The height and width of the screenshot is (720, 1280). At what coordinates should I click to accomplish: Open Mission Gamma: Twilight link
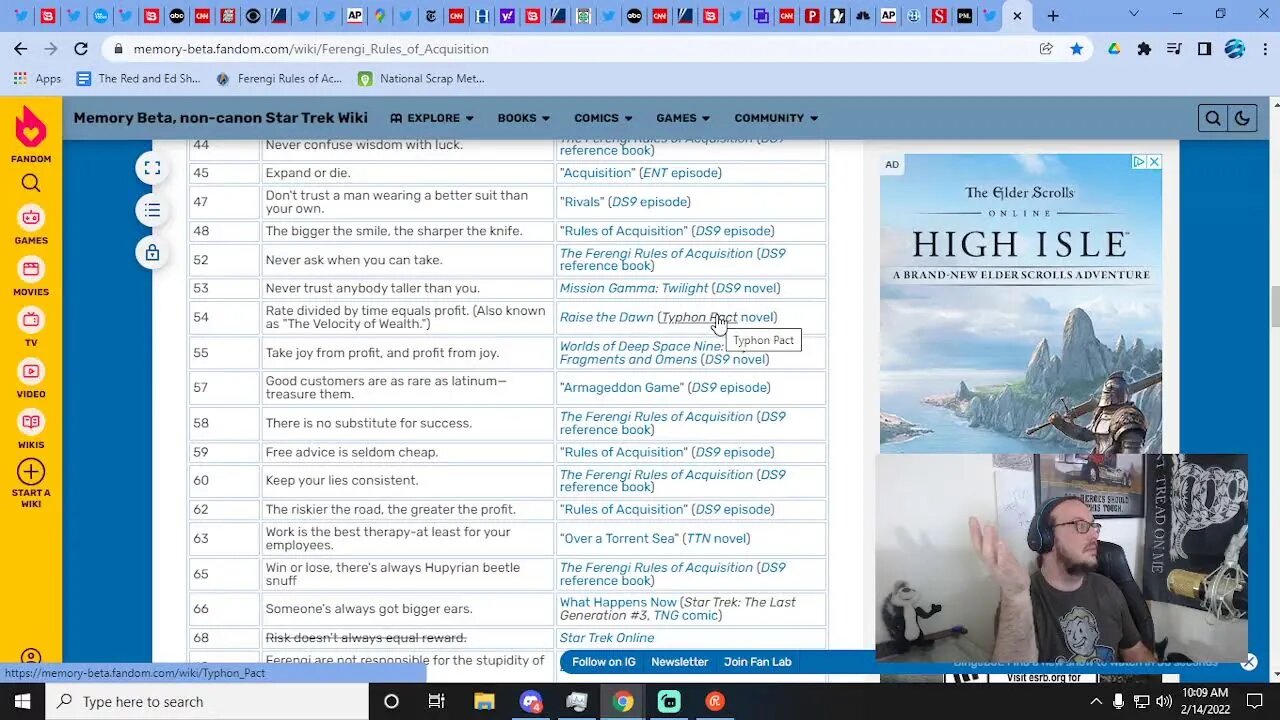pos(634,288)
